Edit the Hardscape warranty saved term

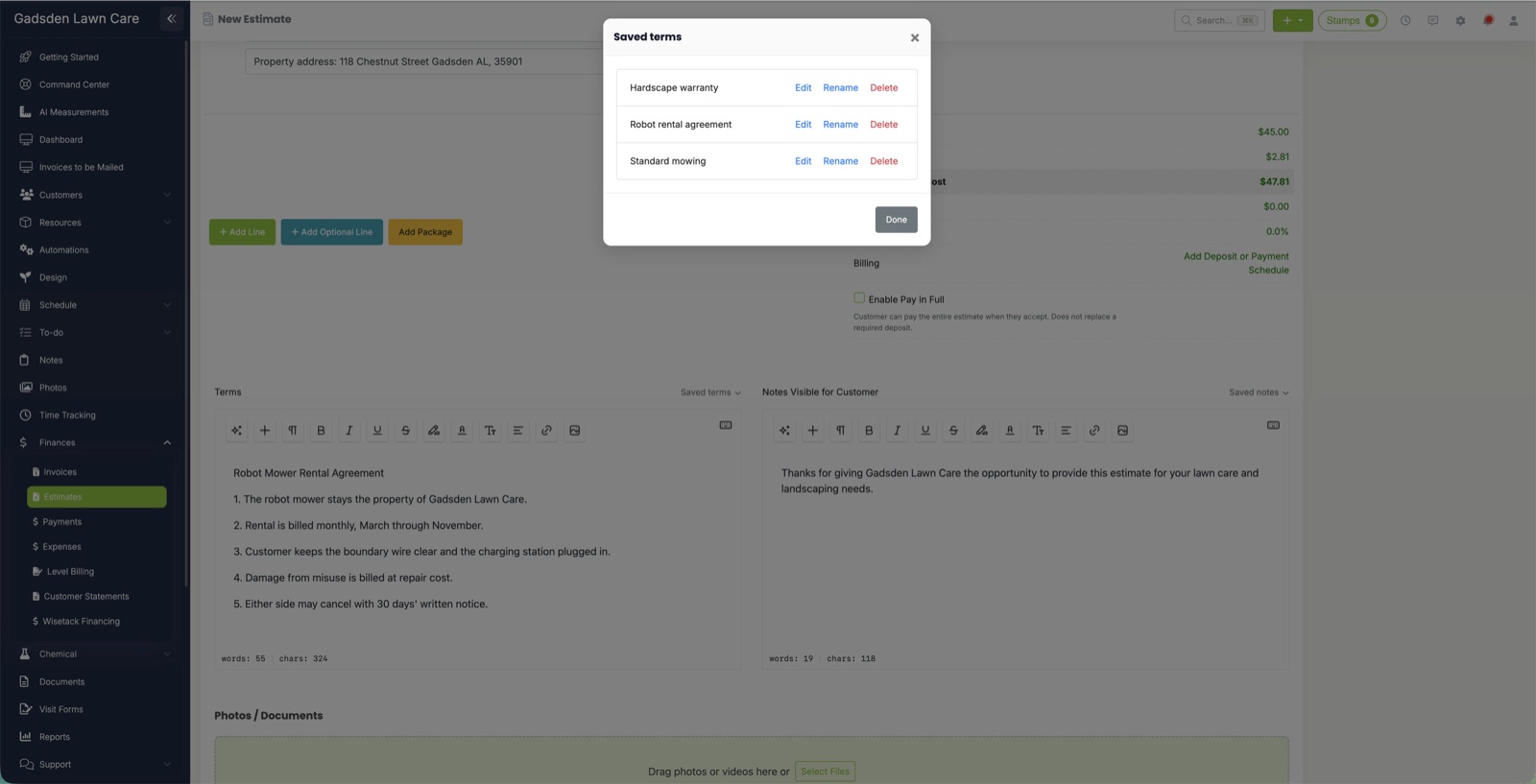[x=803, y=87]
